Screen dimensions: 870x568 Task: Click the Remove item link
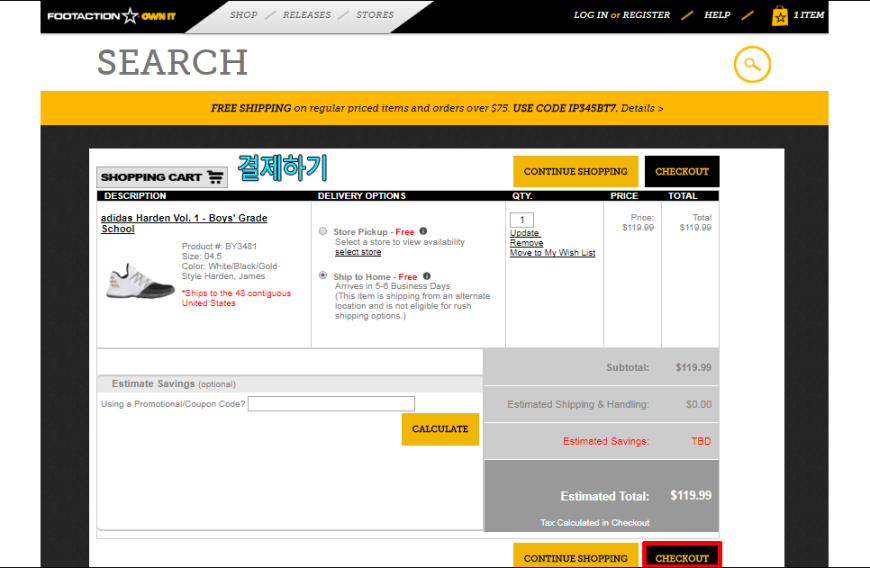click(x=527, y=243)
